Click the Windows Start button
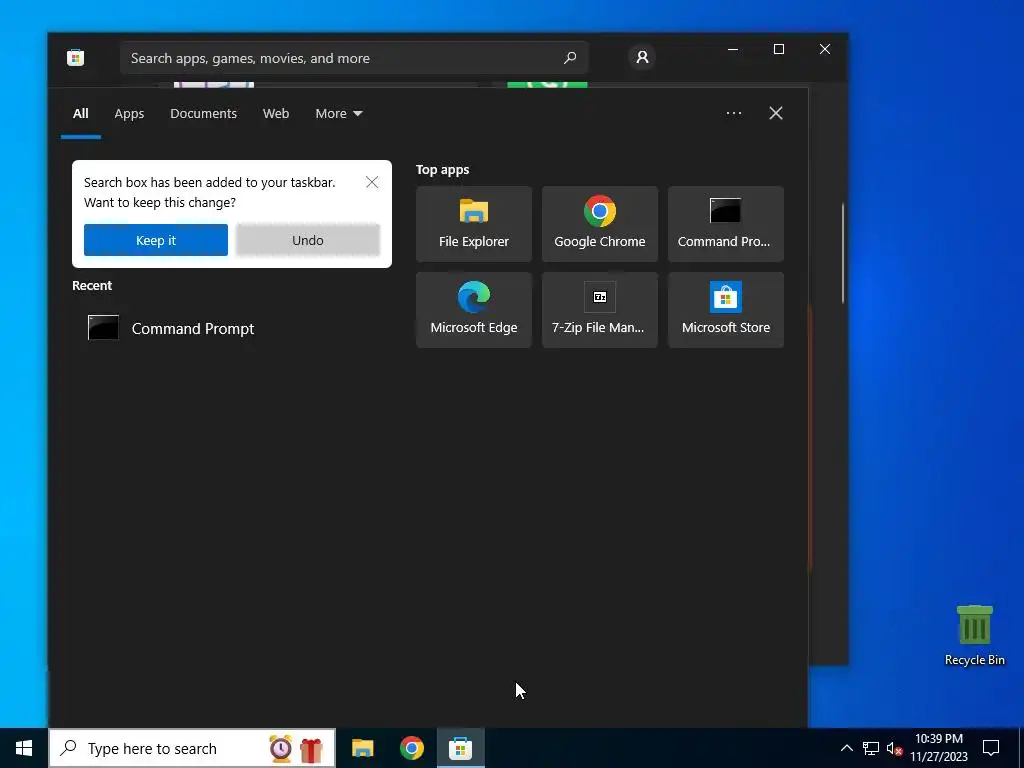The width and height of the screenshot is (1024, 768). [x=24, y=748]
